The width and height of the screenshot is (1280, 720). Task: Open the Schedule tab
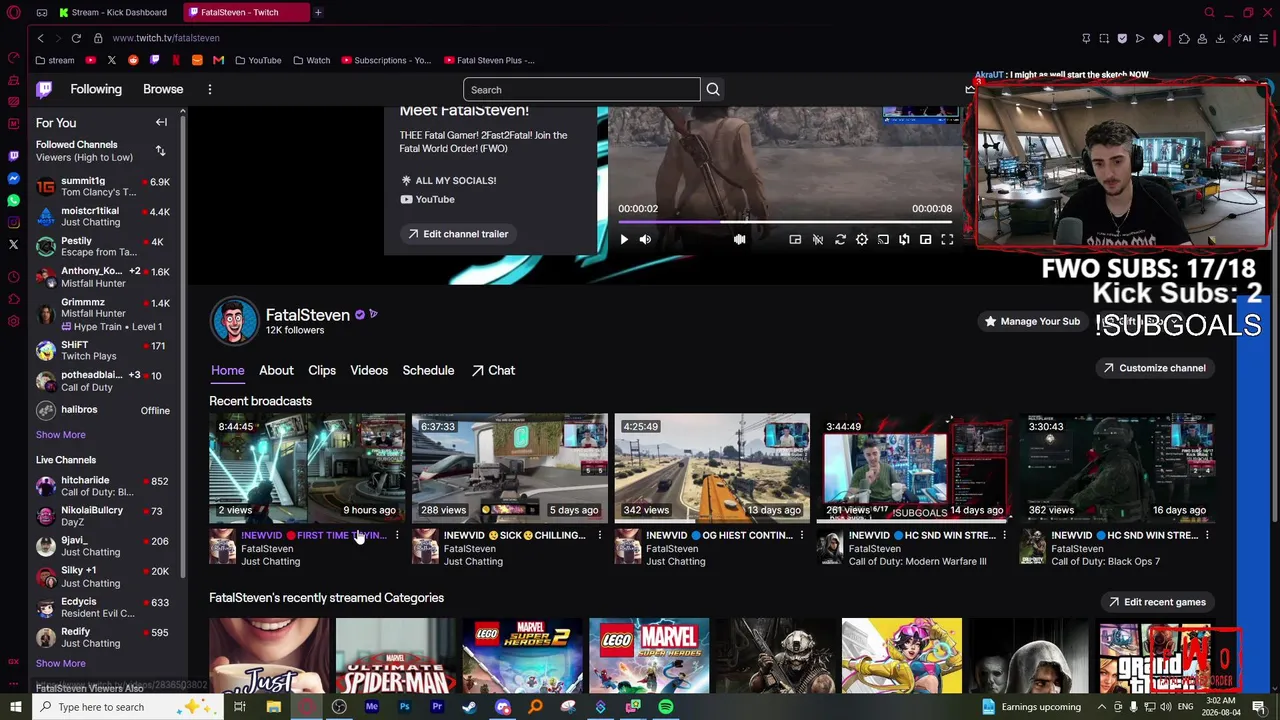(x=428, y=370)
